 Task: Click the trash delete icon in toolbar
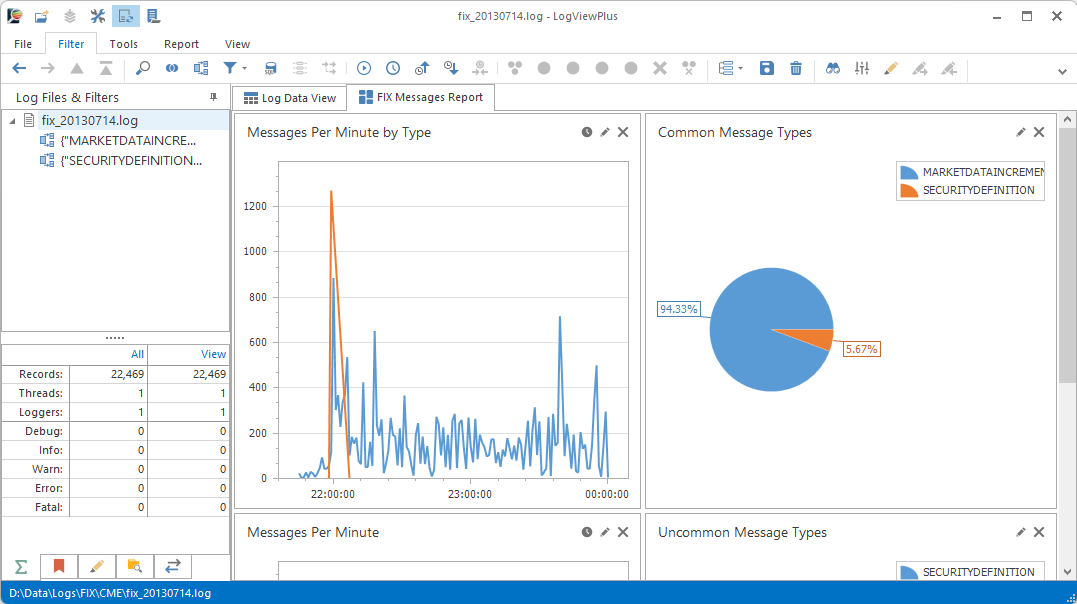click(x=795, y=68)
